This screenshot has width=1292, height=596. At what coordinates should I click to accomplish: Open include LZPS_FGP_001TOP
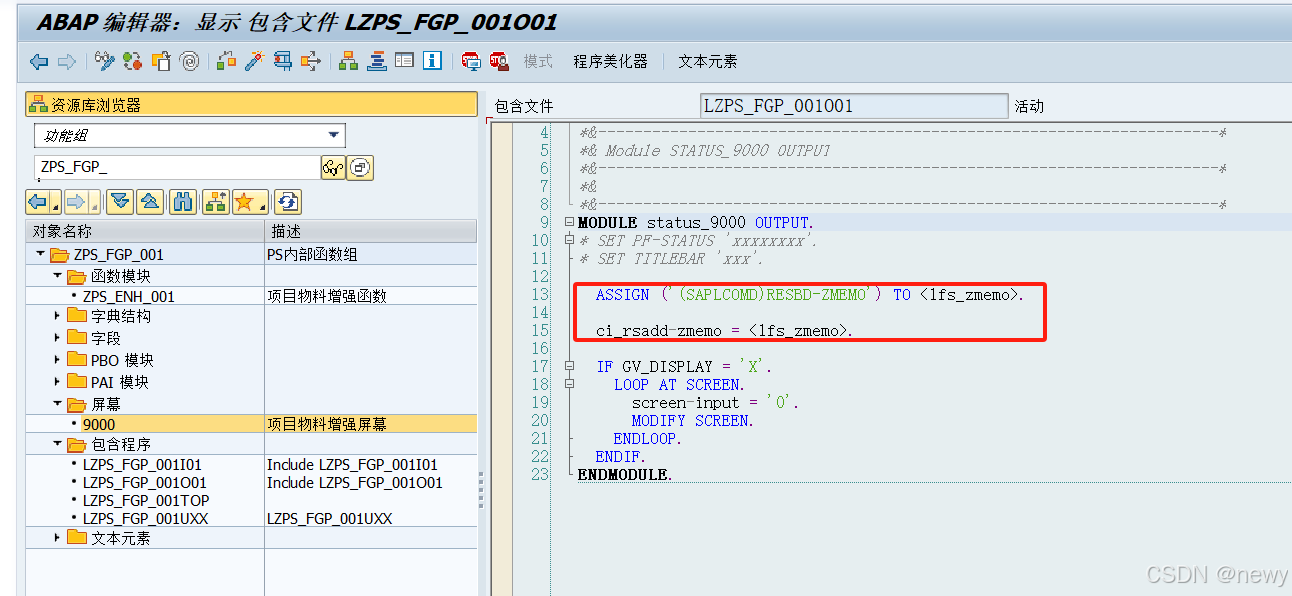(x=146, y=501)
